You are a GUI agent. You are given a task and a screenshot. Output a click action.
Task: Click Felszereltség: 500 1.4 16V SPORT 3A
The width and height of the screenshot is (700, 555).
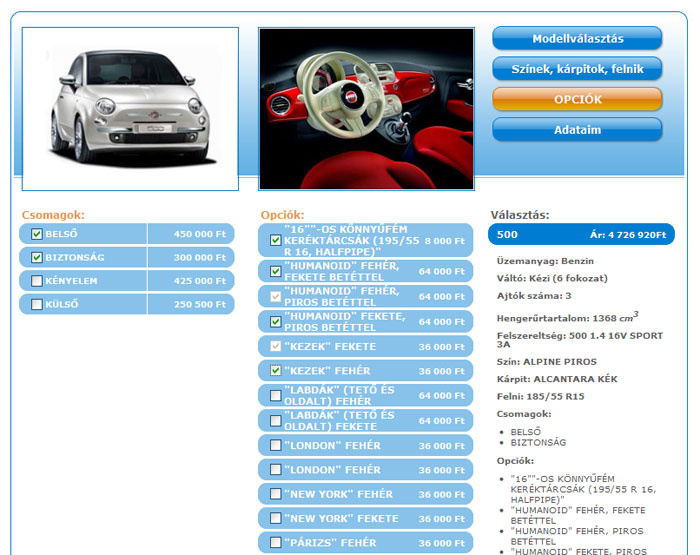(x=579, y=340)
